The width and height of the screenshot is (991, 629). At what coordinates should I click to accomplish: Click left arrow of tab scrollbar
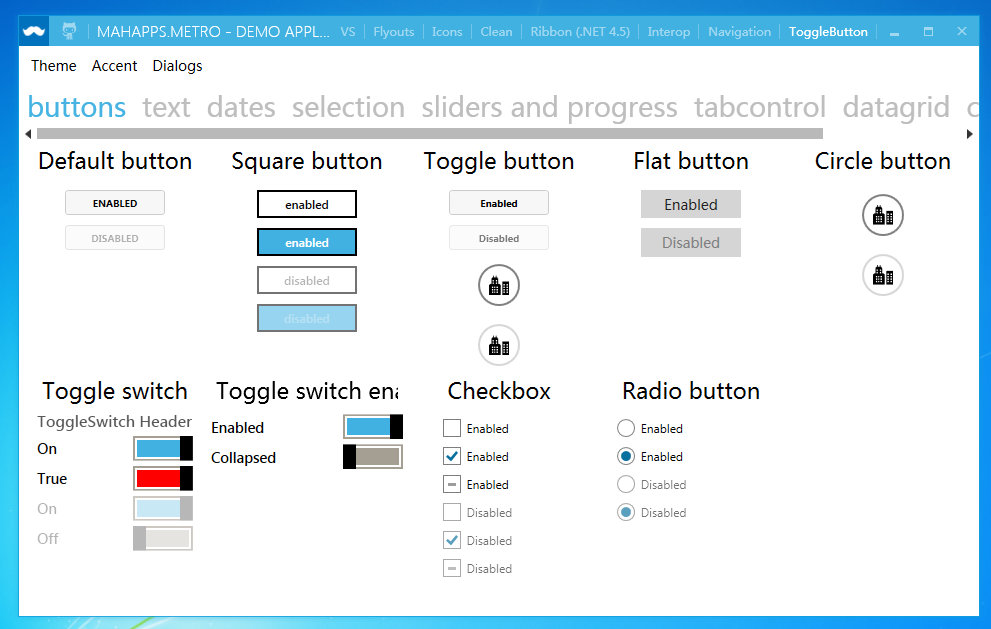point(28,134)
